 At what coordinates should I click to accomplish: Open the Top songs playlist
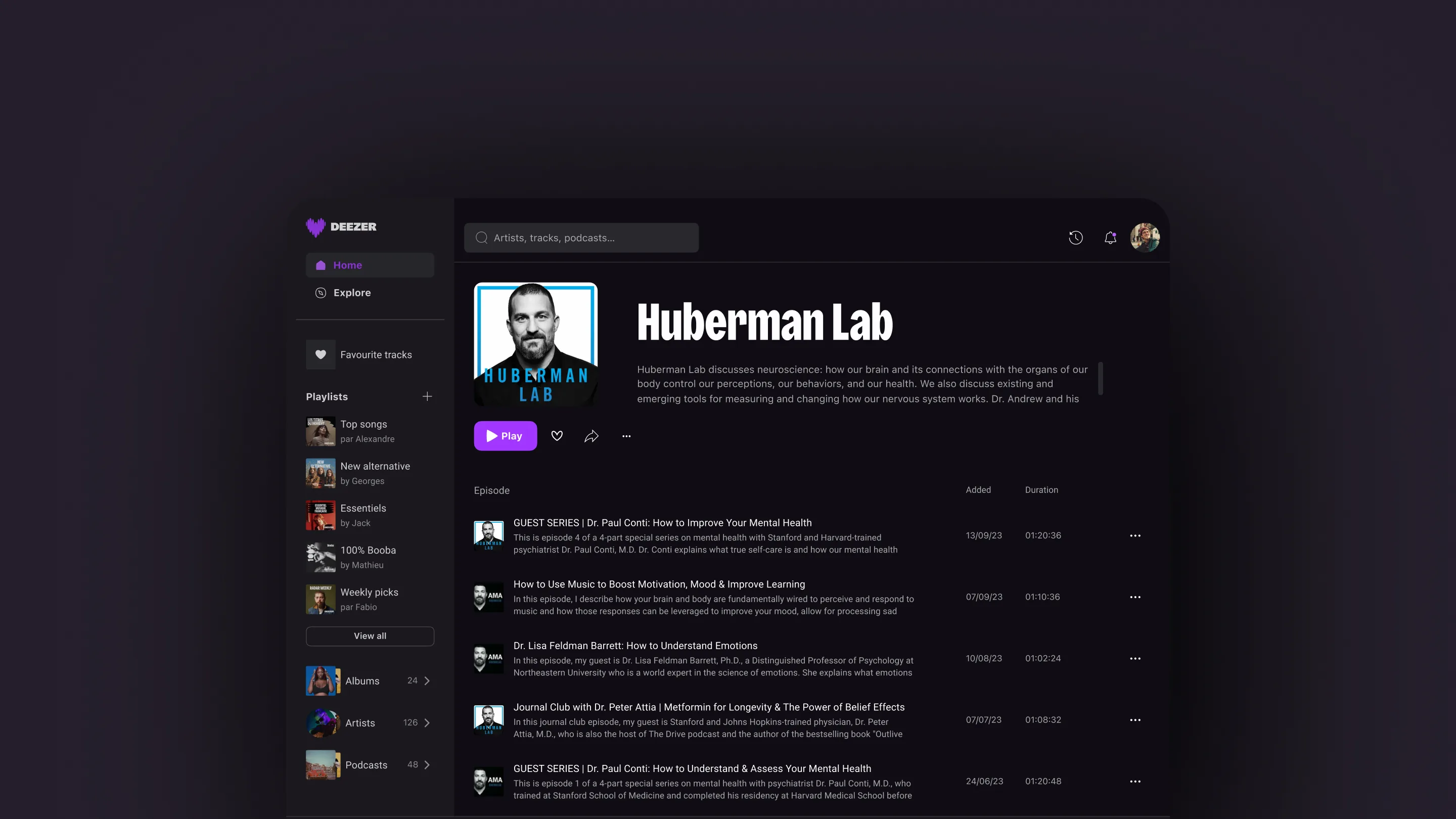tap(370, 431)
